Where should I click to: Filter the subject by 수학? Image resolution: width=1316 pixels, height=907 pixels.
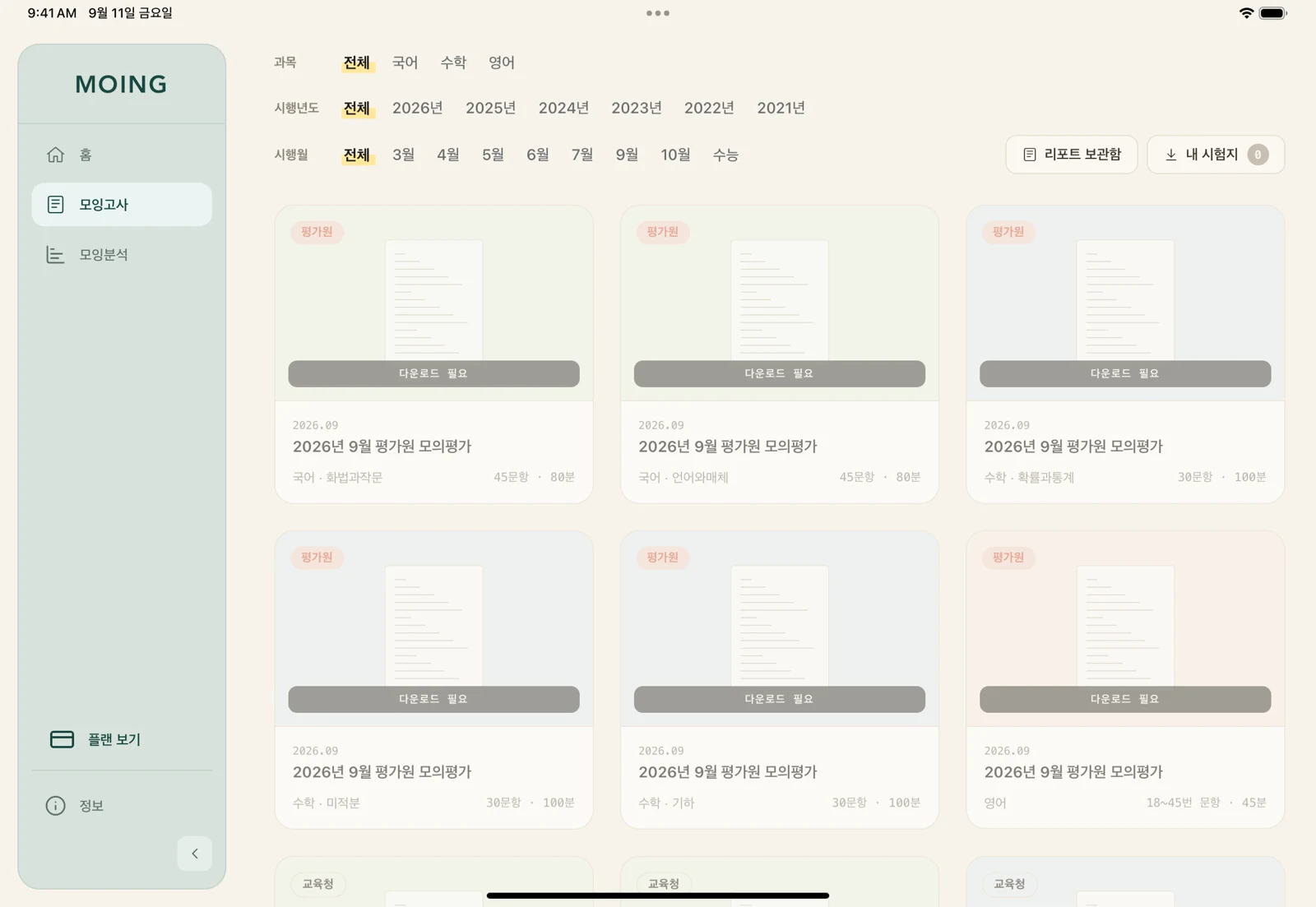click(453, 62)
